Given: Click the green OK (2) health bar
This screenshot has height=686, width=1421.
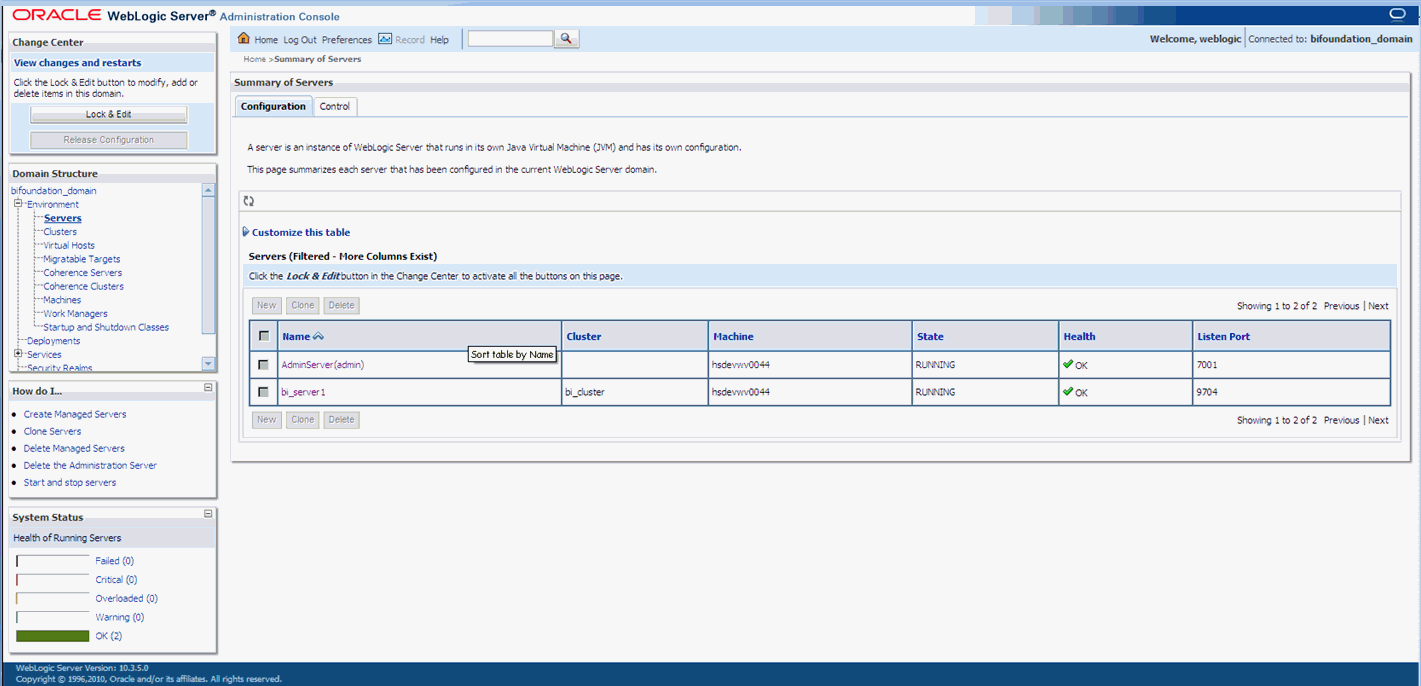Looking at the screenshot, I should (x=53, y=636).
